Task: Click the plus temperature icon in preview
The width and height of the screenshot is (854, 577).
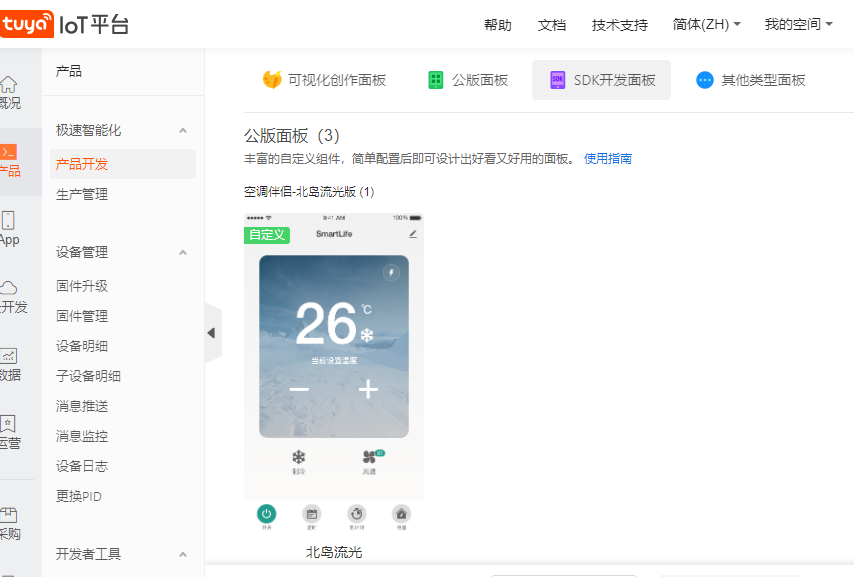Action: pyautogui.click(x=369, y=389)
